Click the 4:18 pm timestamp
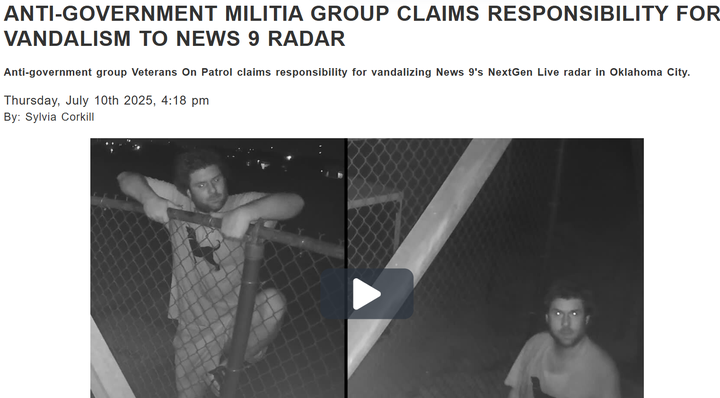 [185, 101]
